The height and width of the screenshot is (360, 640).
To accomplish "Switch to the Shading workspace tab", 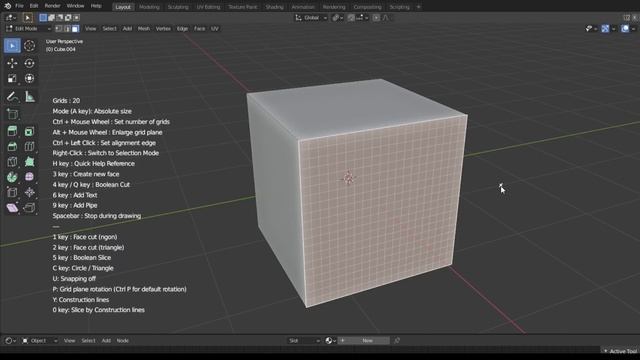I will point(274,7).
